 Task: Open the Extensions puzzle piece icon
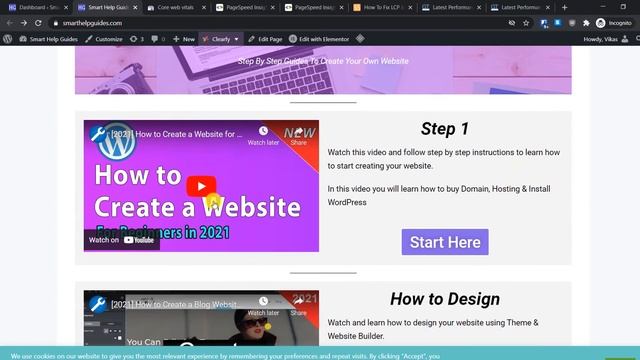point(586,23)
